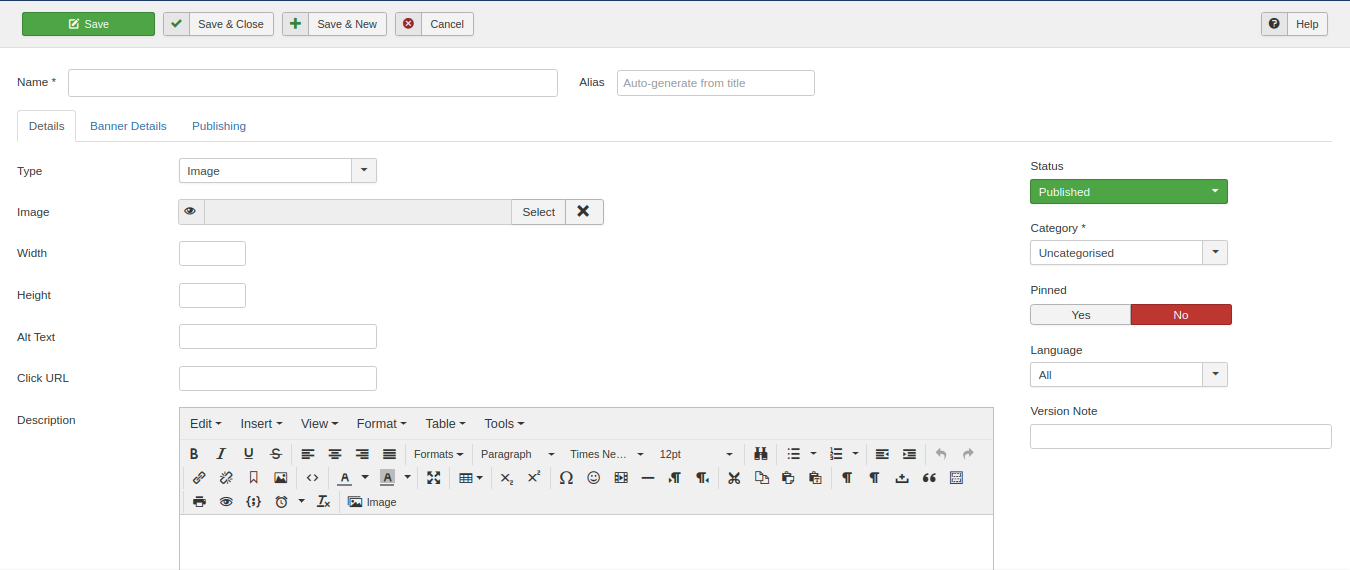Remove link with the unlink icon
Screen dimensions: 1350x570
tap(226, 478)
